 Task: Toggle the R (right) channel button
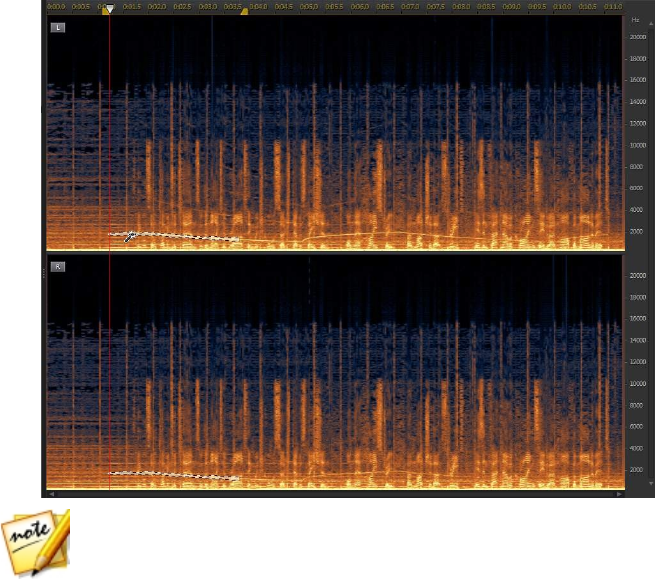(58, 267)
